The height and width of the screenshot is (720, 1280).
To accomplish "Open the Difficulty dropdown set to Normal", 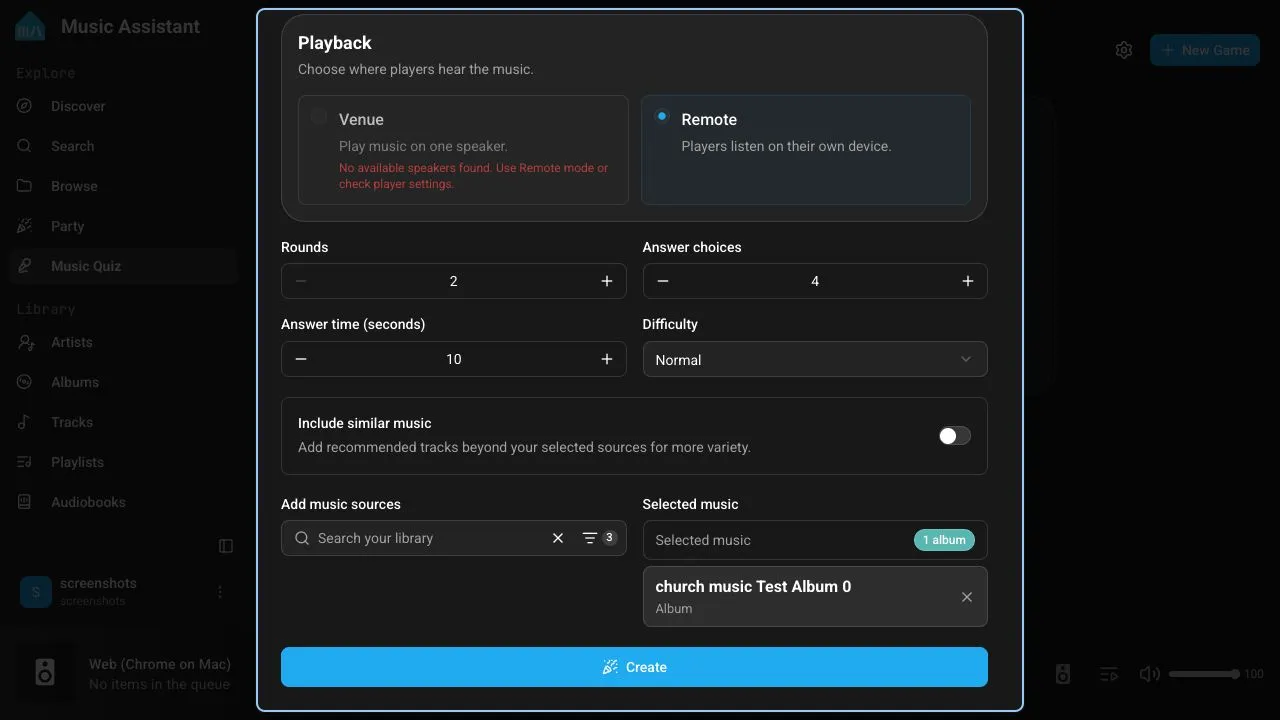I will (x=815, y=360).
